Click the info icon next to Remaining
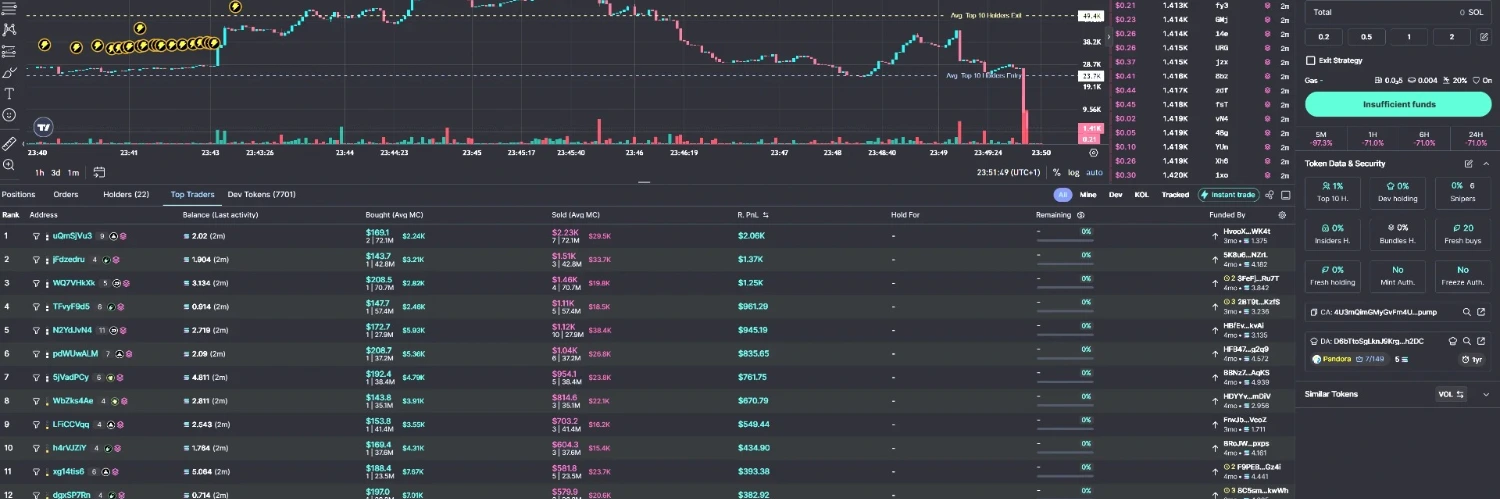The width and height of the screenshot is (1500, 499). tap(1081, 215)
